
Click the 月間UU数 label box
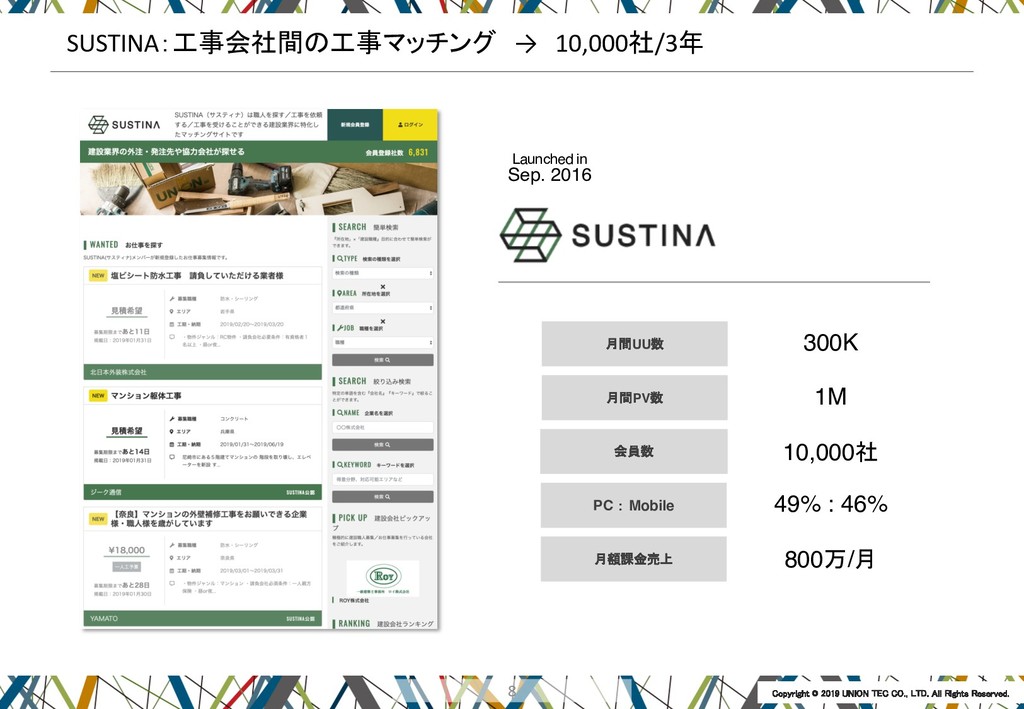pyautogui.click(x=634, y=343)
